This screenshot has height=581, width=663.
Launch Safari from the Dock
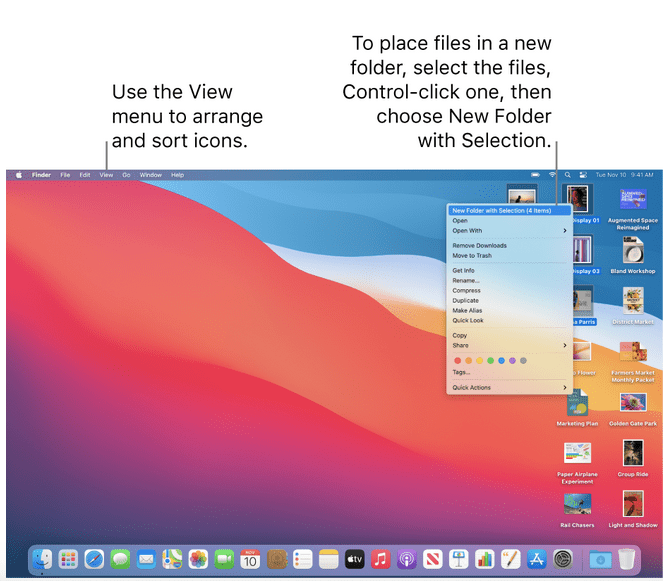(94, 560)
